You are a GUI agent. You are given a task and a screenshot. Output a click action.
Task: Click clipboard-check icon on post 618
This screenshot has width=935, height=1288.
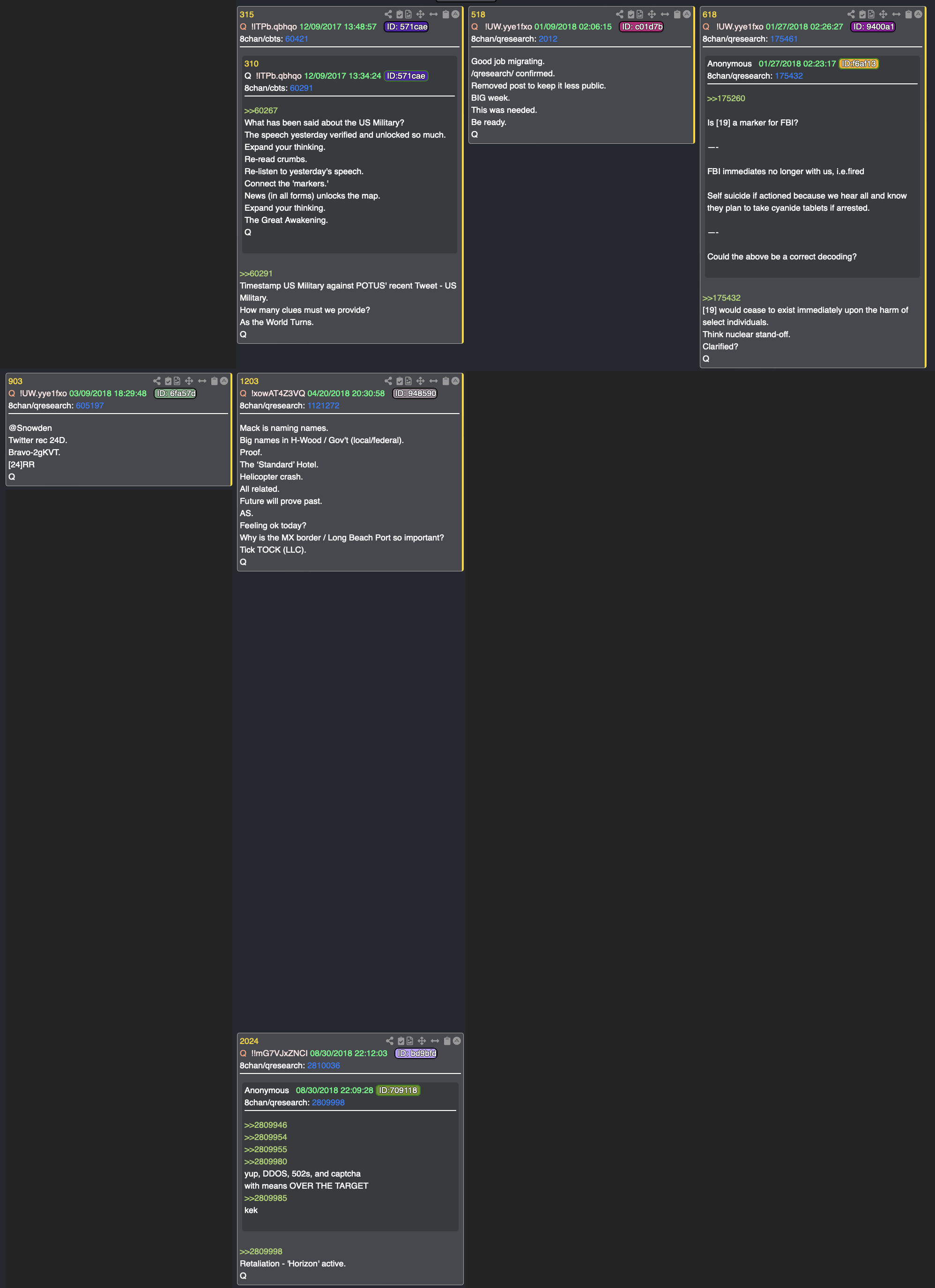point(862,14)
